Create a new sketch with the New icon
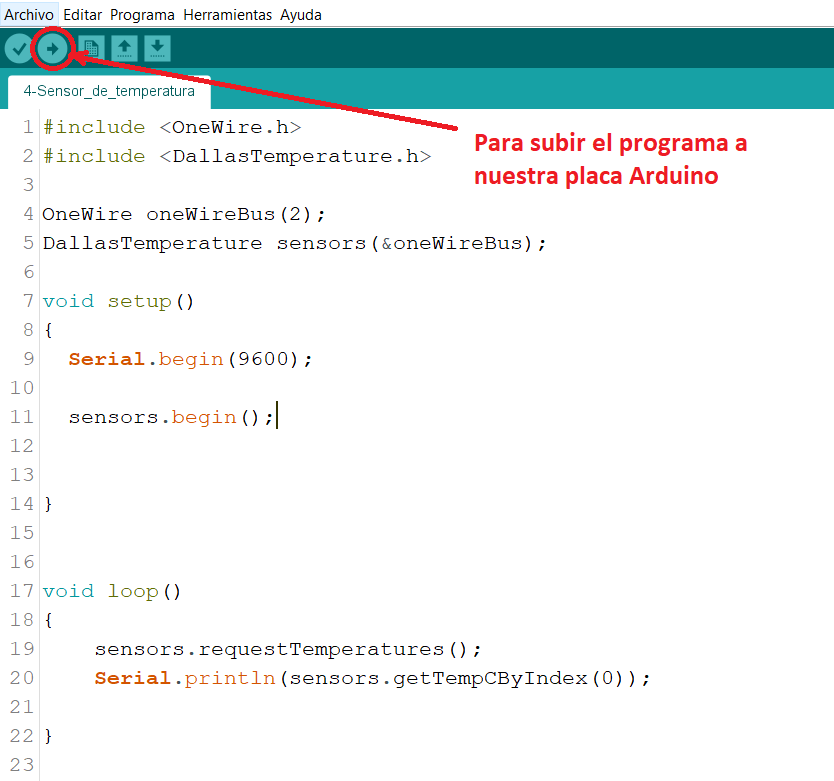This screenshot has height=781, width=834. 91,48
